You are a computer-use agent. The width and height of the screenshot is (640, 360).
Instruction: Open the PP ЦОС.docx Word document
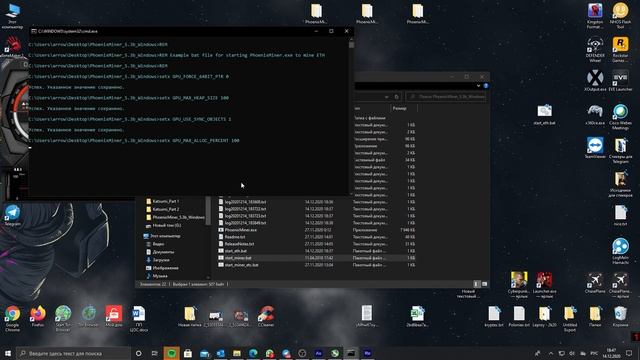coord(139,318)
